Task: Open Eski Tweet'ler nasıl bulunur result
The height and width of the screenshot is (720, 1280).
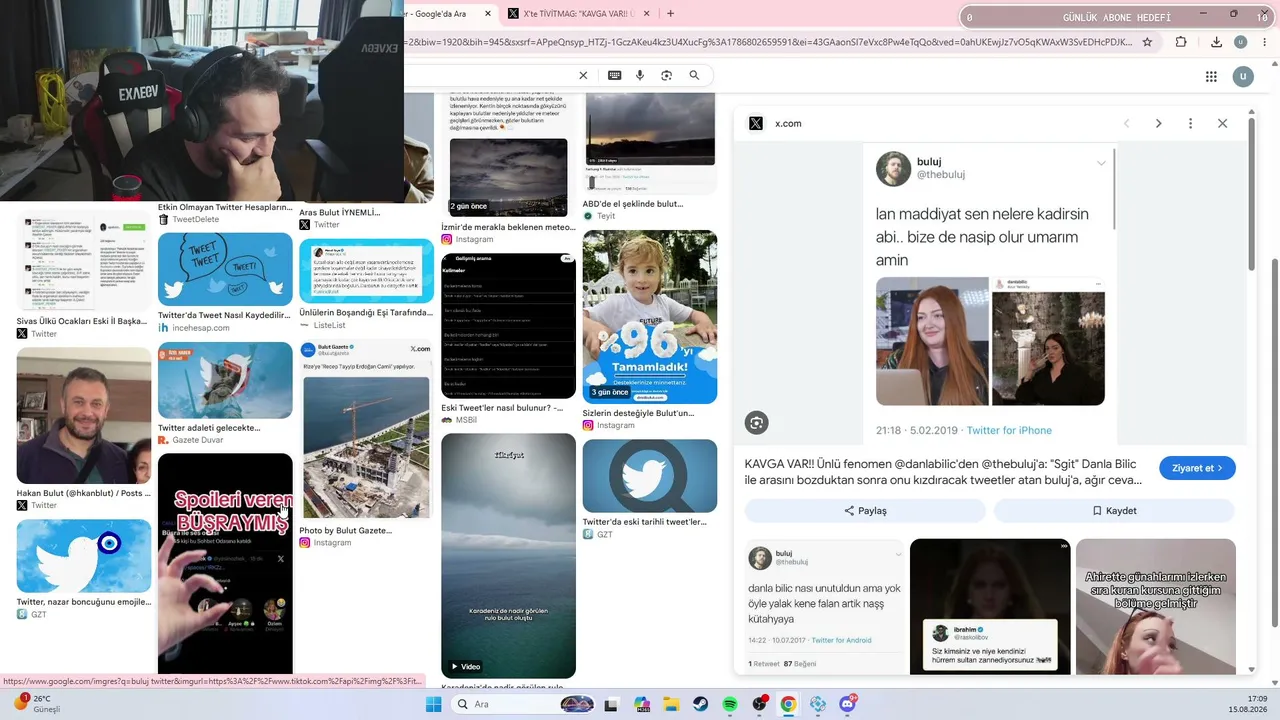Action: click(x=502, y=408)
